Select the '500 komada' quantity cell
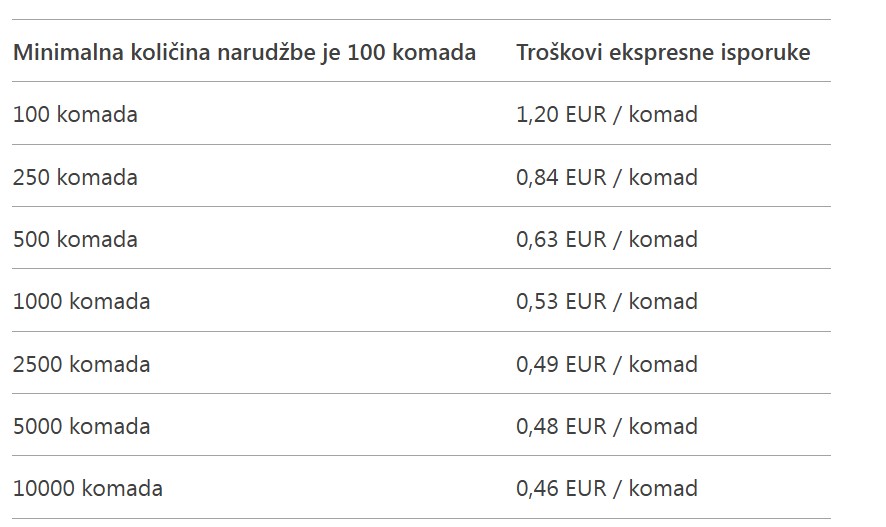Image resolution: width=886 pixels, height=527 pixels. click(x=75, y=239)
